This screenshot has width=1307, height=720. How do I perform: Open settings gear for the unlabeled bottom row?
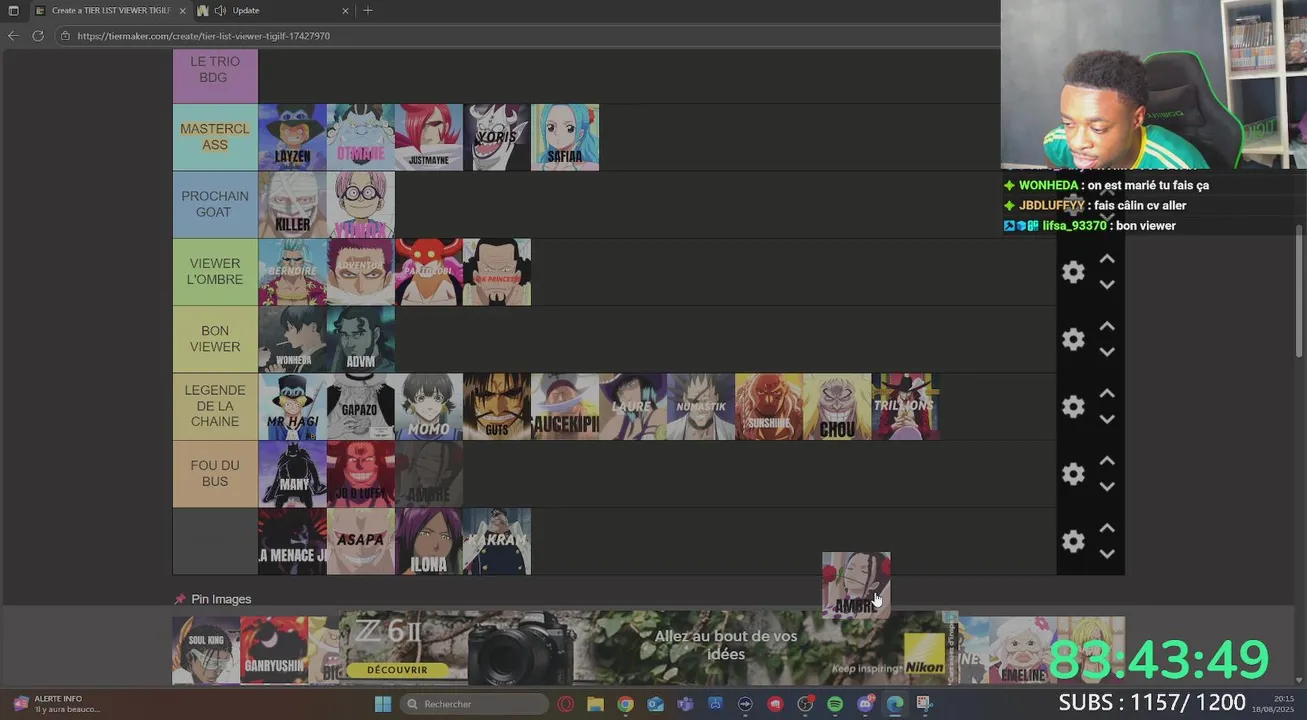pos(1073,541)
